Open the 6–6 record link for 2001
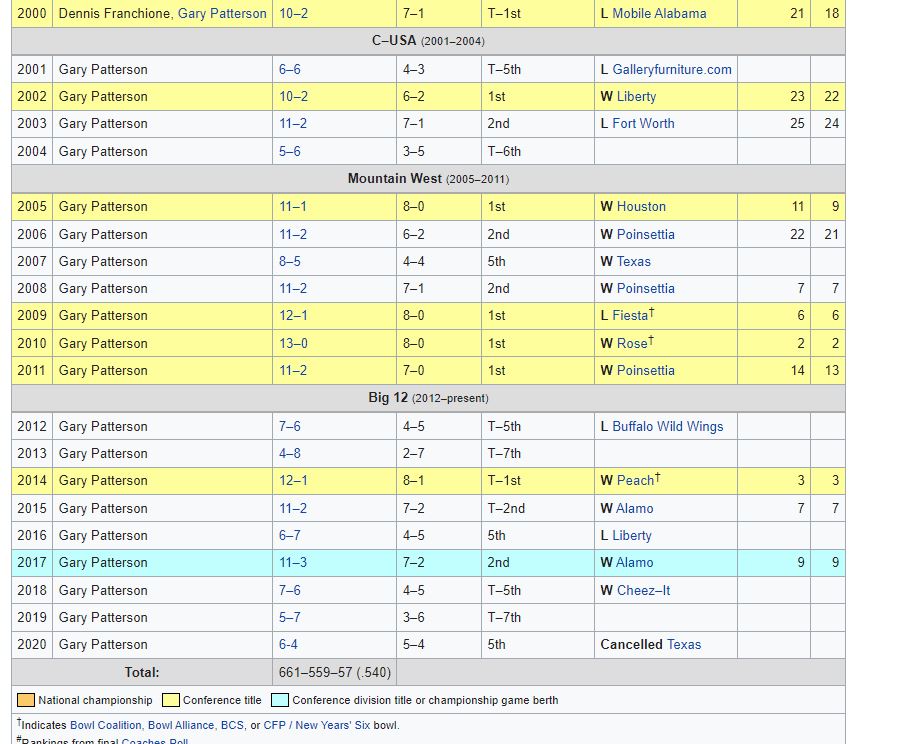The width and height of the screenshot is (916, 744). pos(290,69)
